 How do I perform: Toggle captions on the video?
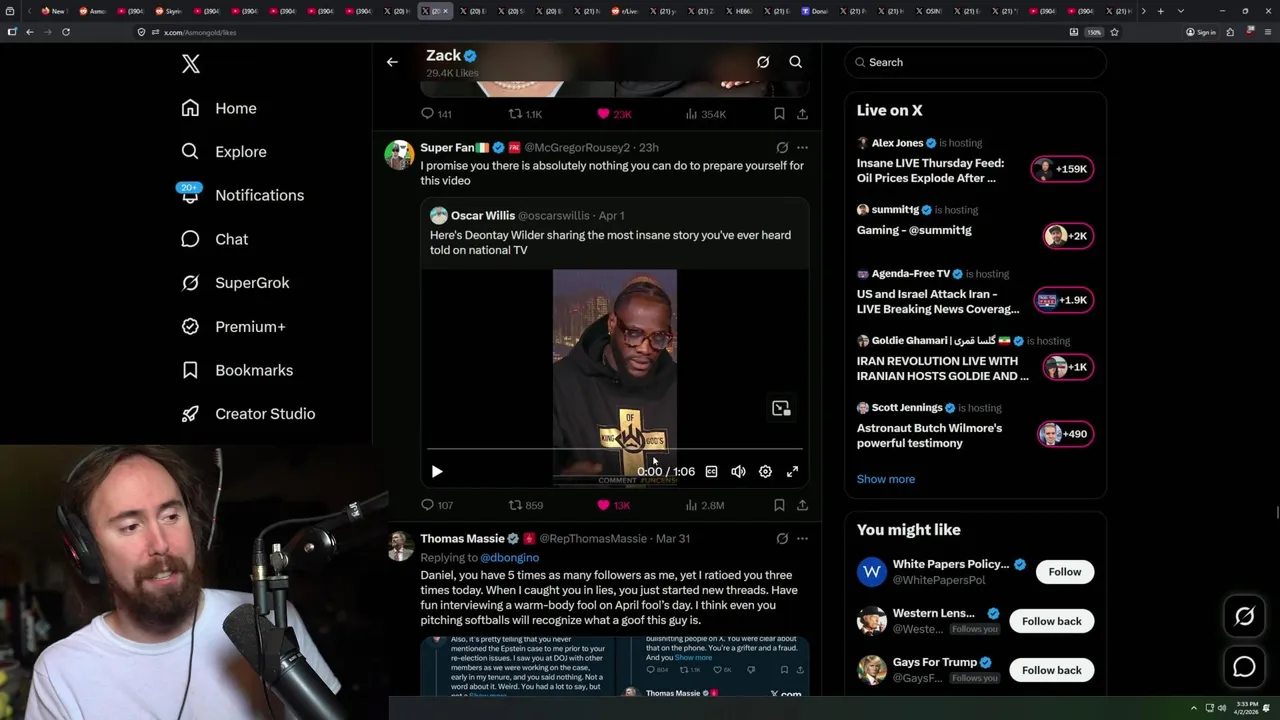click(x=711, y=471)
